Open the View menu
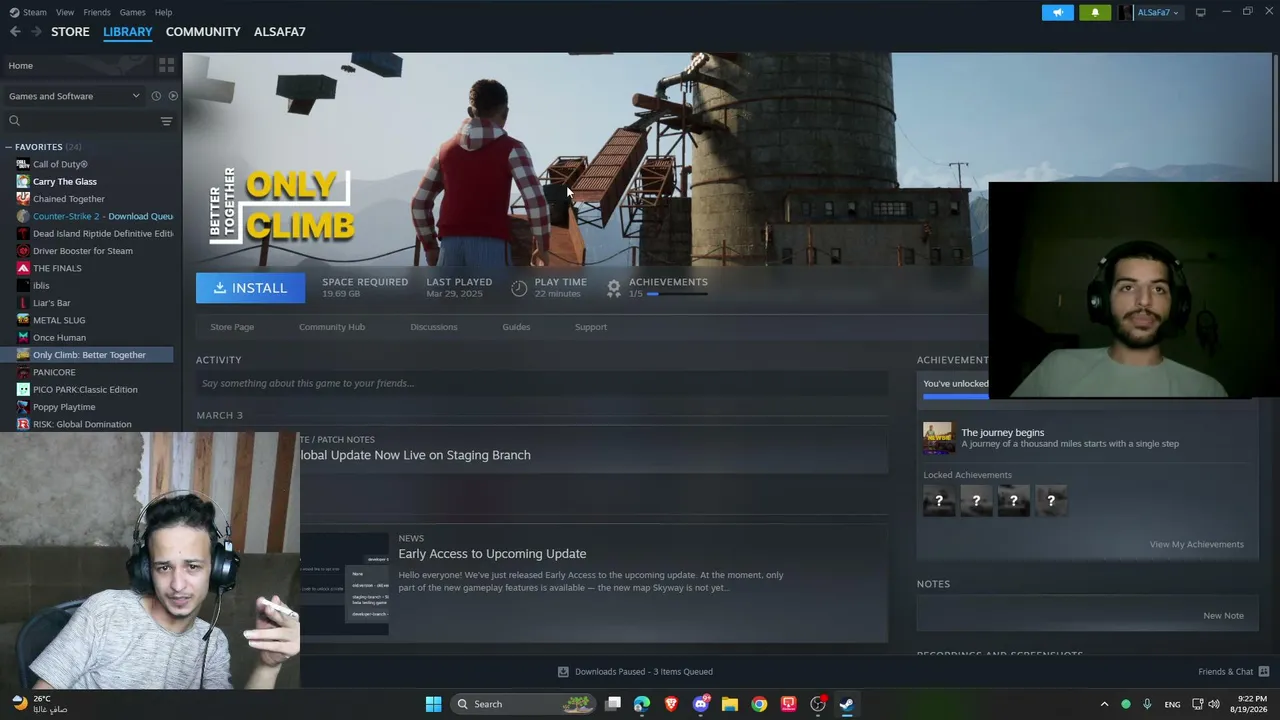 [x=65, y=12]
